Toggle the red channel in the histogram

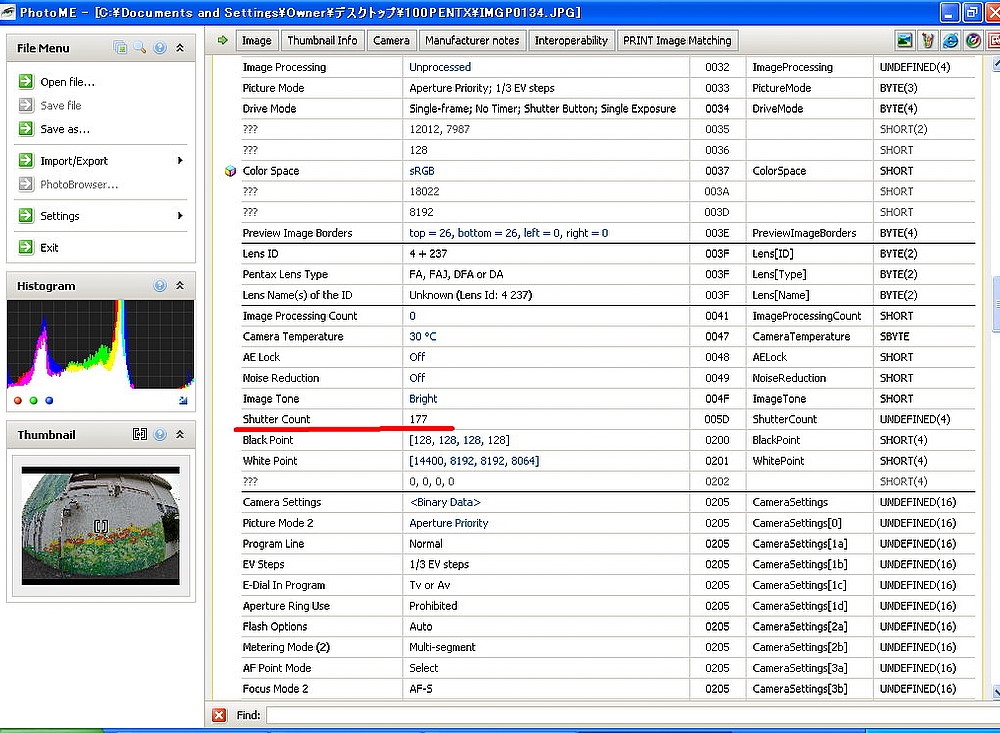pos(19,400)
